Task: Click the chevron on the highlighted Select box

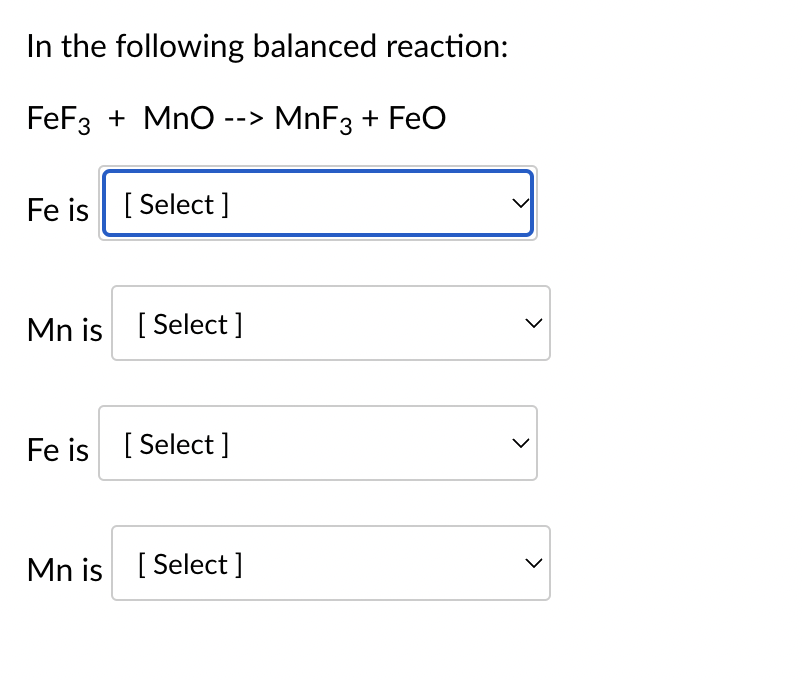Action: pos(519,202)
